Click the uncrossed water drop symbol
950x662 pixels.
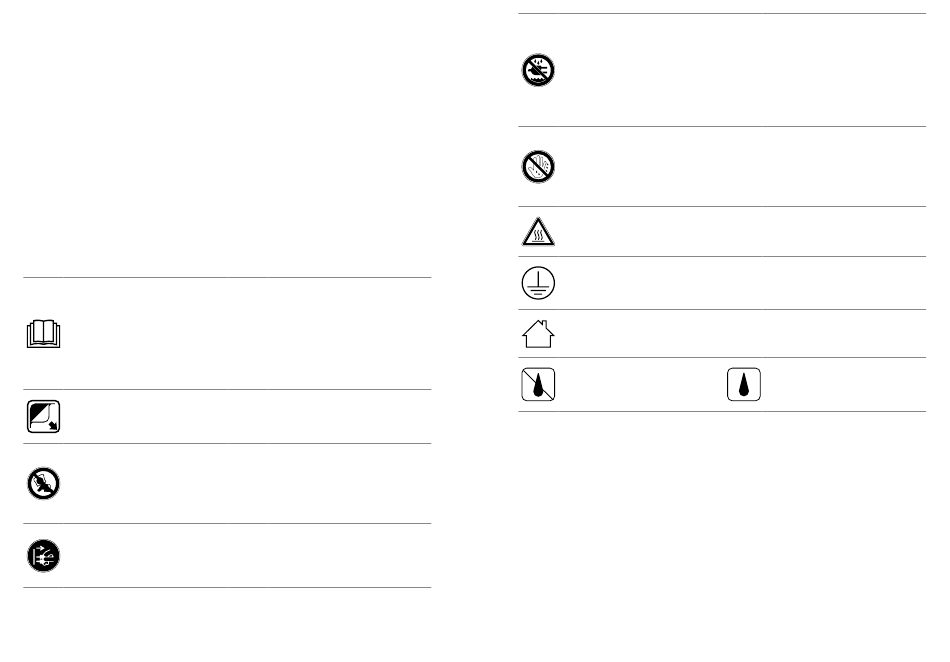pos(743,384)
